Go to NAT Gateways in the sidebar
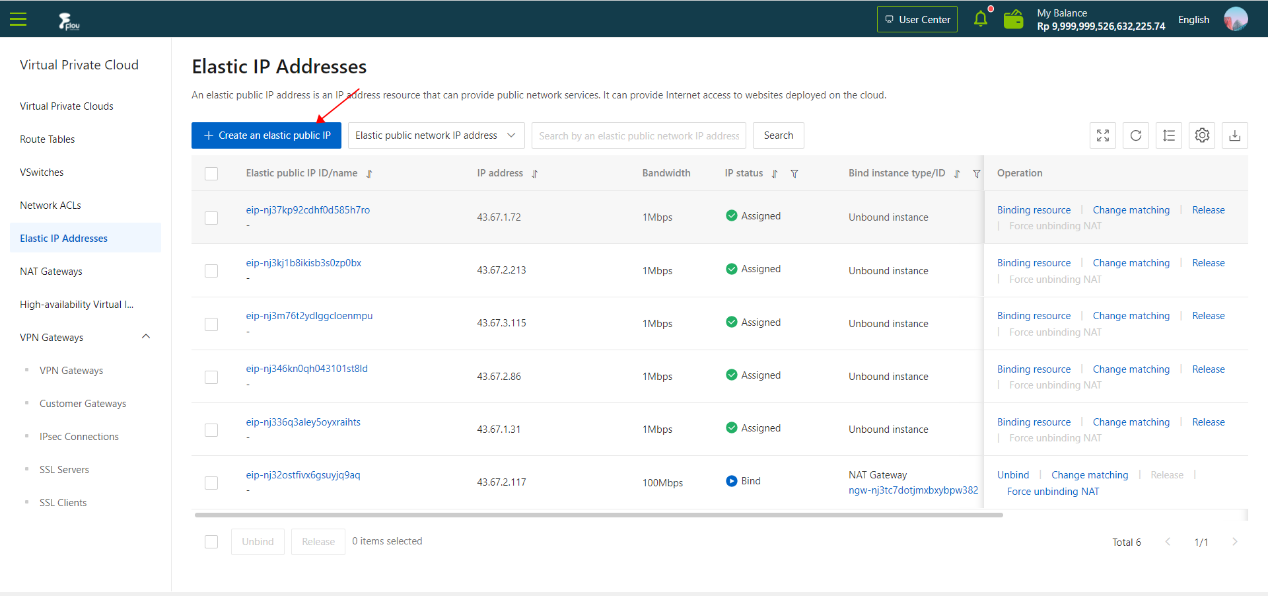The height and width of the screenshot is (596, 1268). click(x=51, y=271)
